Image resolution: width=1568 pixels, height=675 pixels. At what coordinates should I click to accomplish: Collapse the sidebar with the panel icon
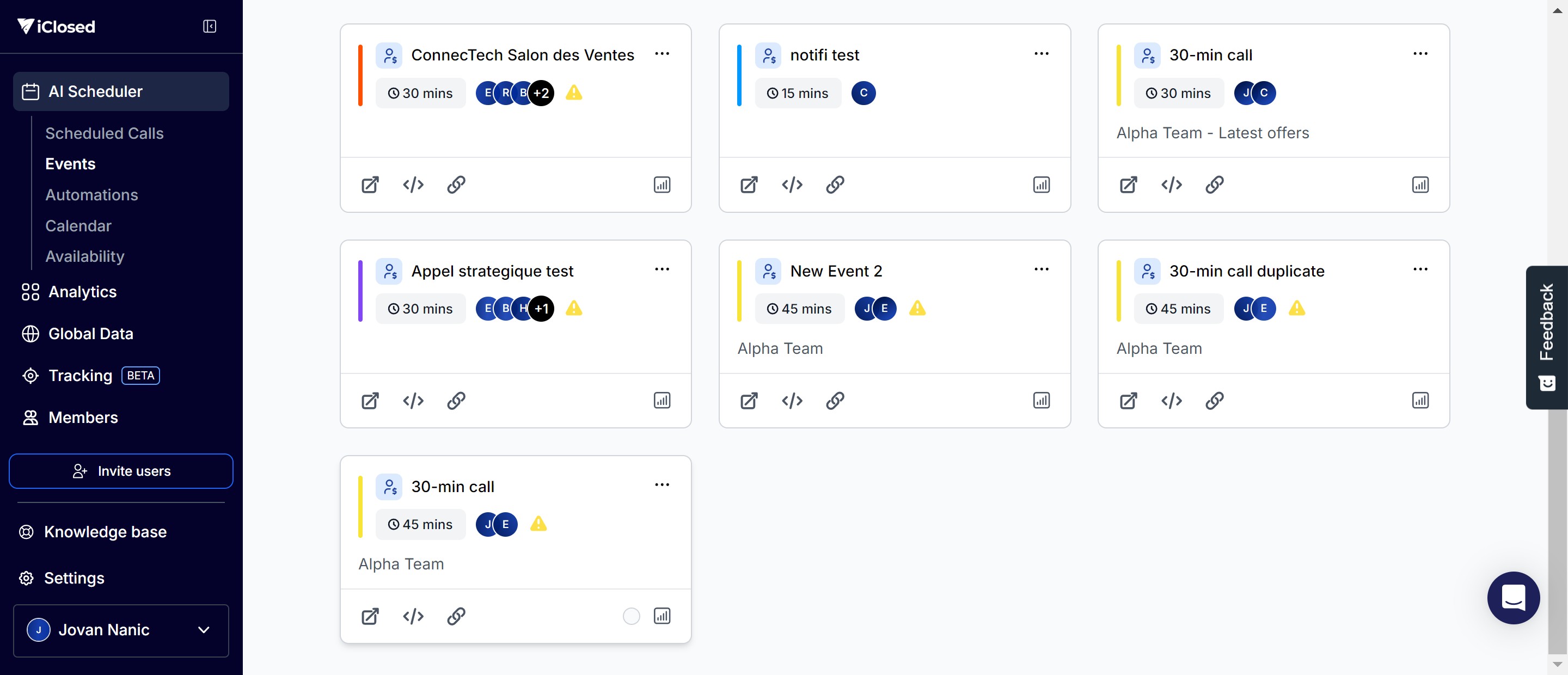pos(210,26)
